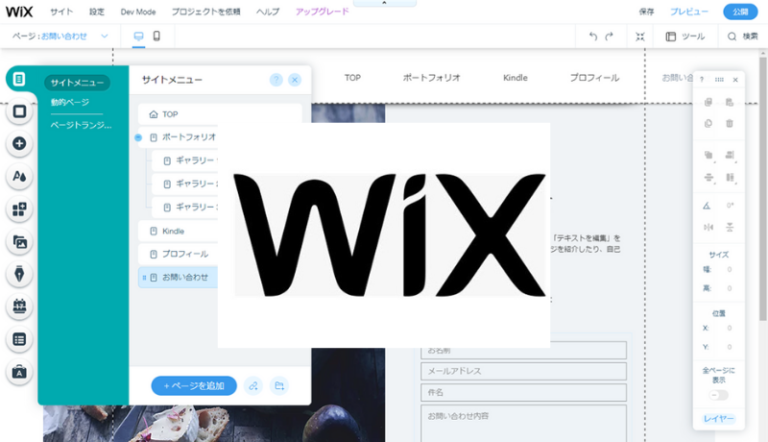The width and height of the screenshot is (768, 442).
Task: Click the vertical scrollbar on the right
Action: tap(763, 189)
